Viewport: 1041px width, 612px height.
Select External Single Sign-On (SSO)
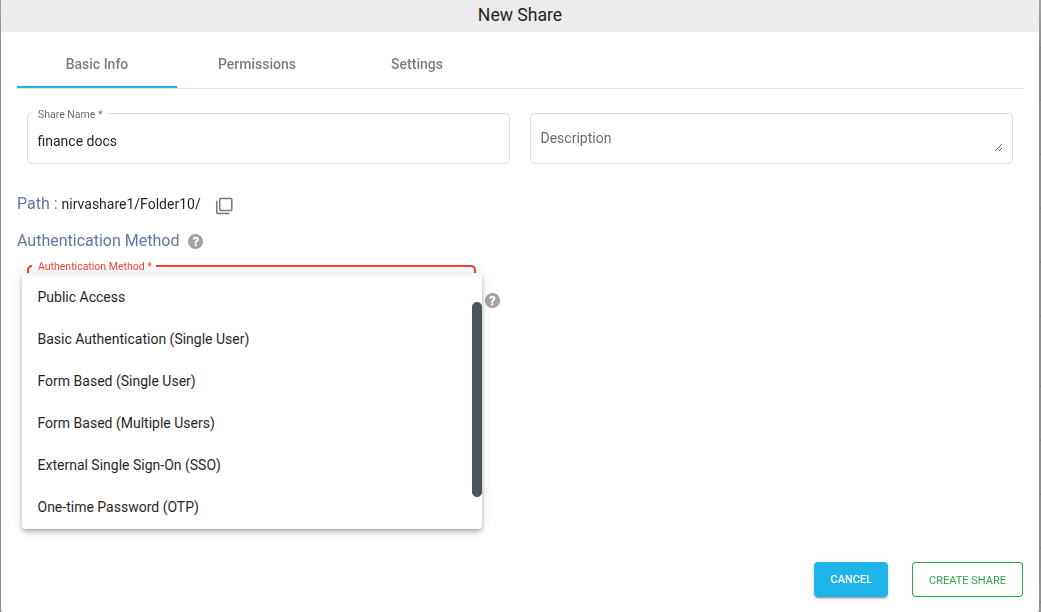(x=129, y=465)
